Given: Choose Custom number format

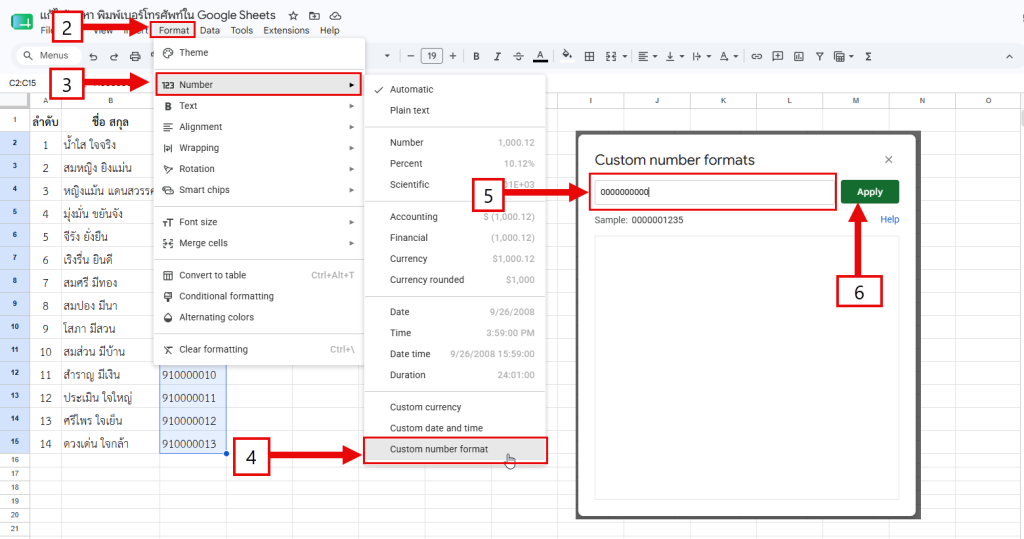Looking at the screenshot, I should pyautogui.click(x=455, y=449).
